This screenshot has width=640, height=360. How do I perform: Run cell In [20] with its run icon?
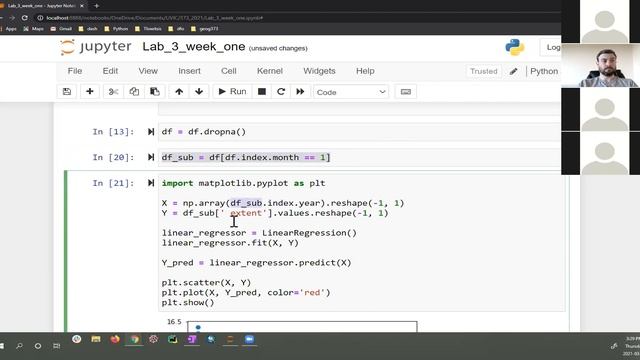[151, 158]
